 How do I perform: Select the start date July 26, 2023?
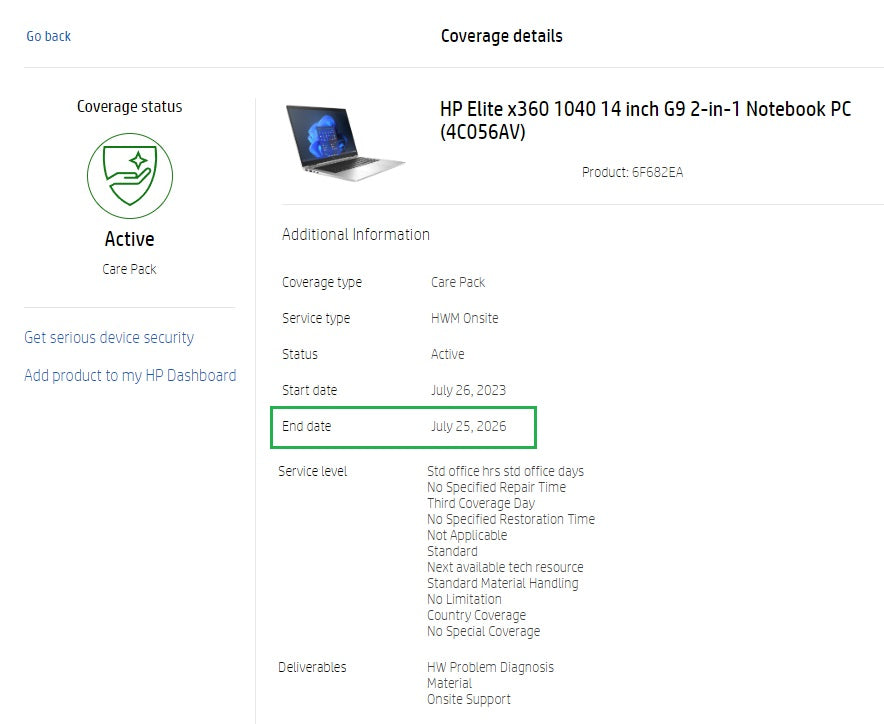pyautogui.click(x=468, y=390)
